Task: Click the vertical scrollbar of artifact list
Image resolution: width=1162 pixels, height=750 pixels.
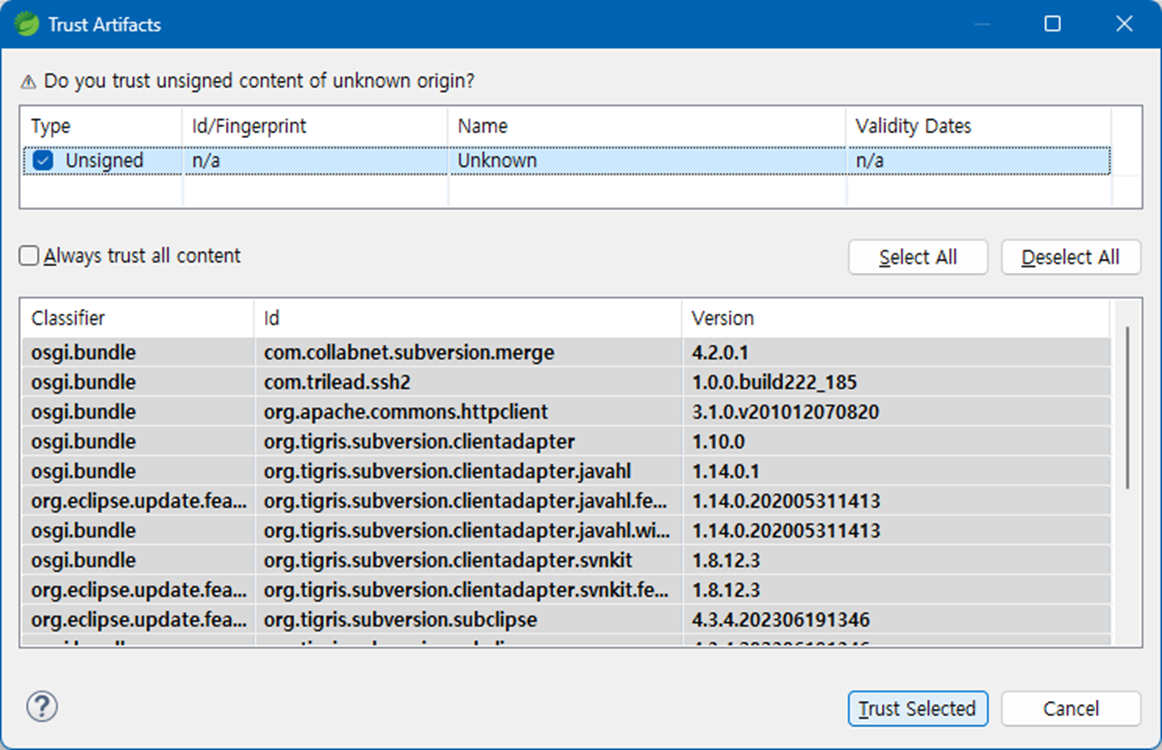Action: 1127,408
